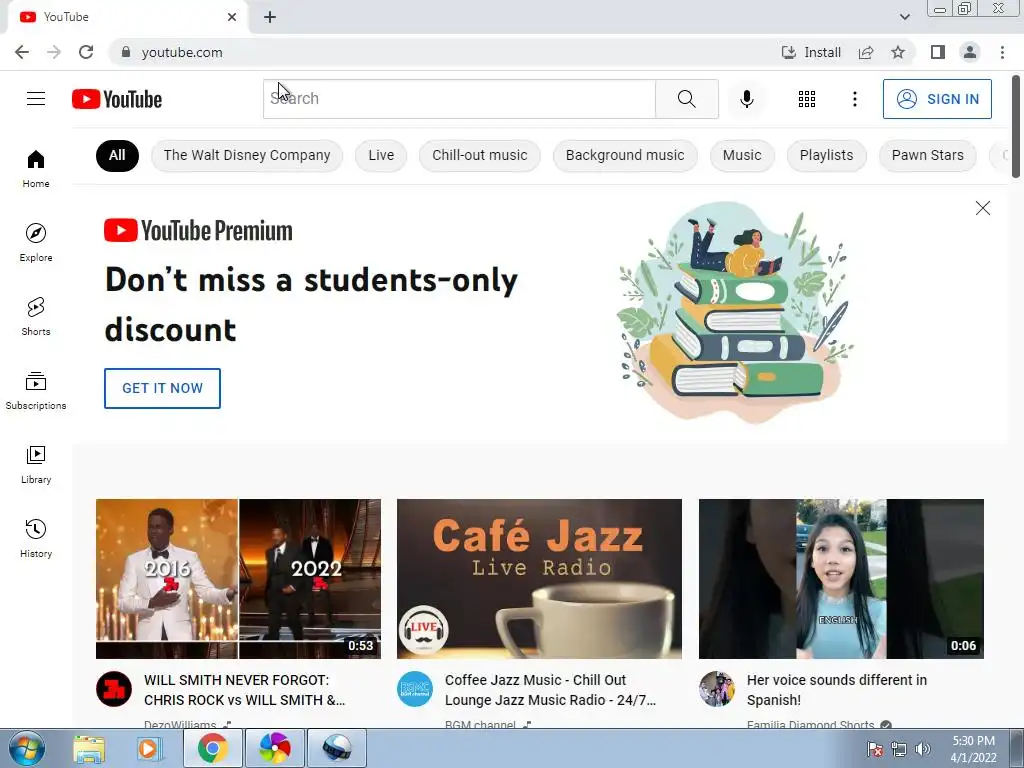Select the All filter chip
Viewport: 1024px width, 768px height.
click(x=117, y=155)
